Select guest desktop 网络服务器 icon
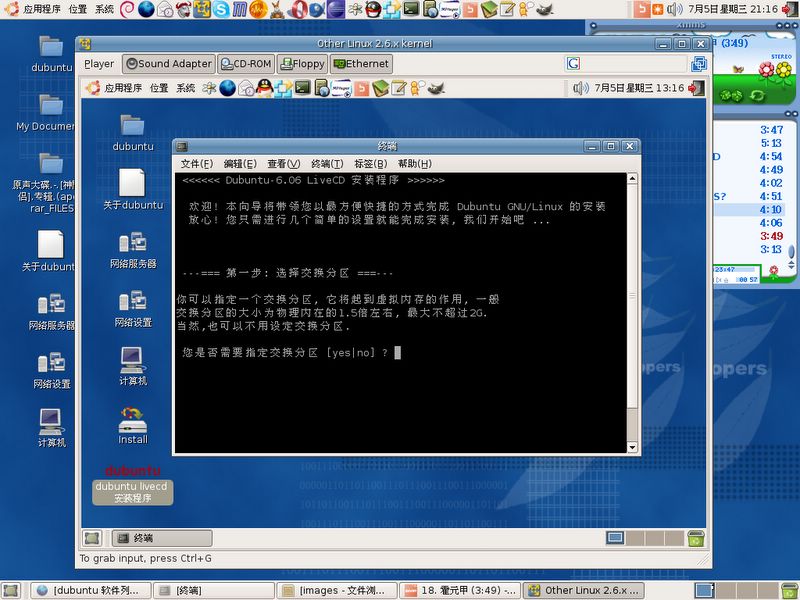 [133, 250]
